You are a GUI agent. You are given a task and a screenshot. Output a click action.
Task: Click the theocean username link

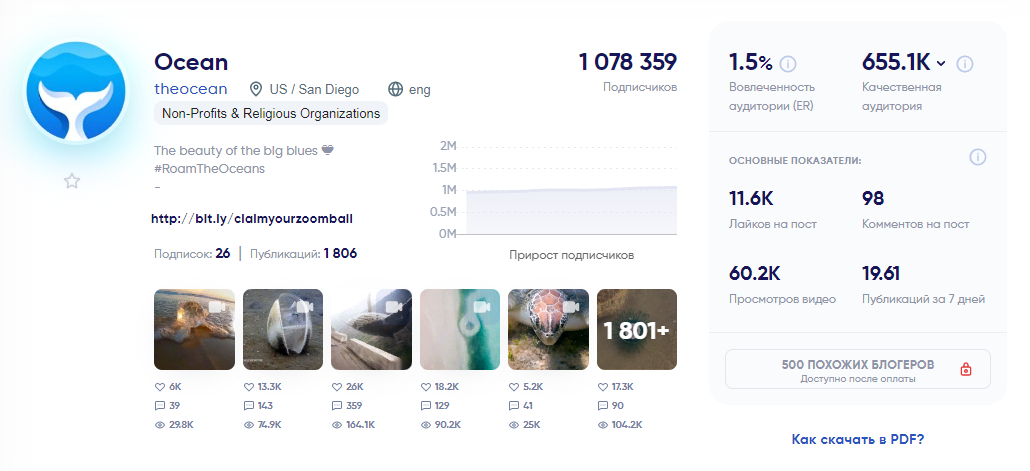pyautogui.click(x=190, y=89)
